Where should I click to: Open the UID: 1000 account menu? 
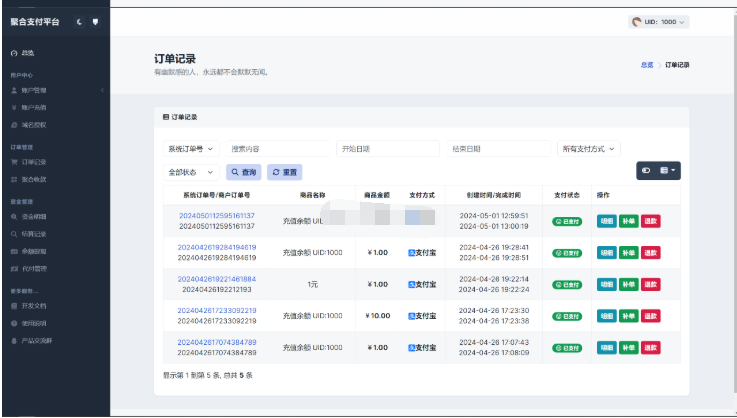(660, 22)
